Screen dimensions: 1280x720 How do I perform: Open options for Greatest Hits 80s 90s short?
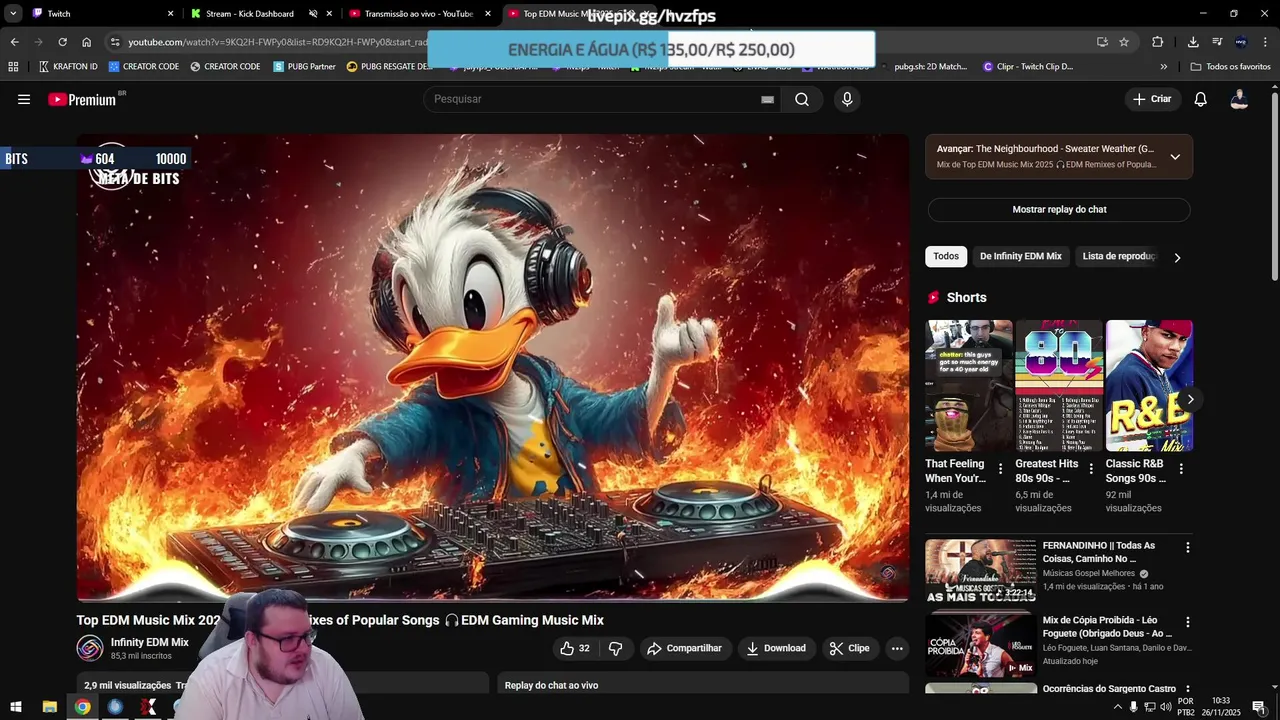(x=1090, y=468)
